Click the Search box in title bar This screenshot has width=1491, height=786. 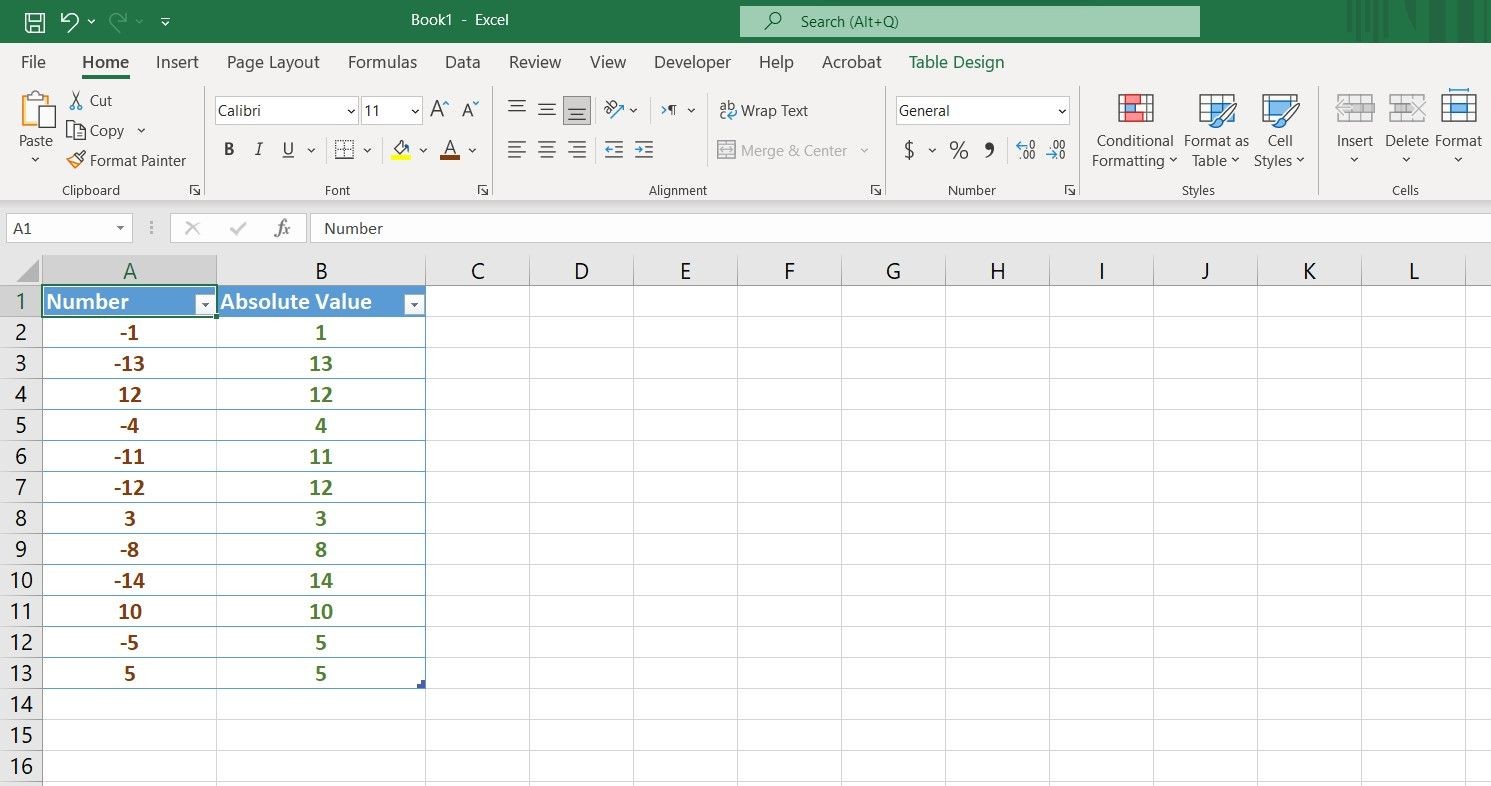[x=969, y=21]
